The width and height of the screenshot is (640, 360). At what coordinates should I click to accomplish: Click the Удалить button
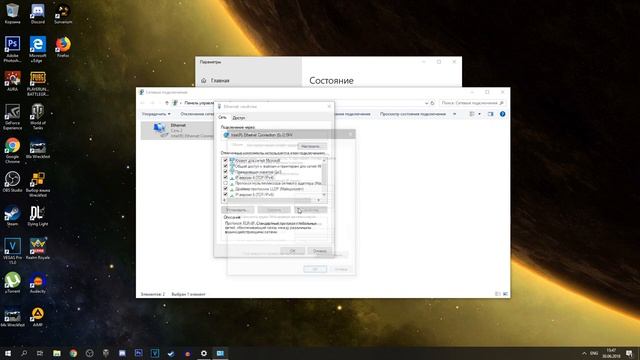[x=274, y=210]
